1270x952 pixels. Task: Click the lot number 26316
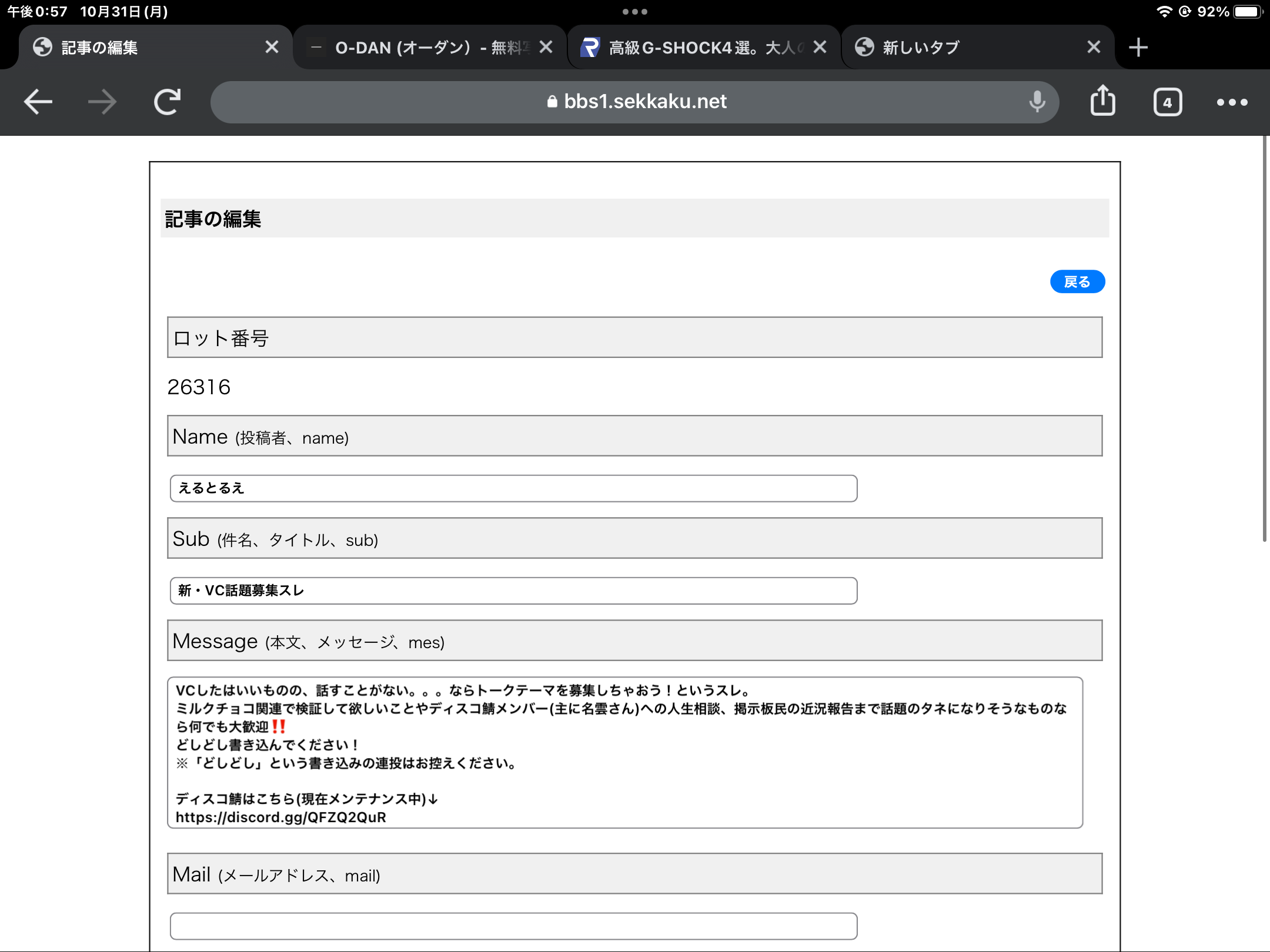tap(199, 387)
